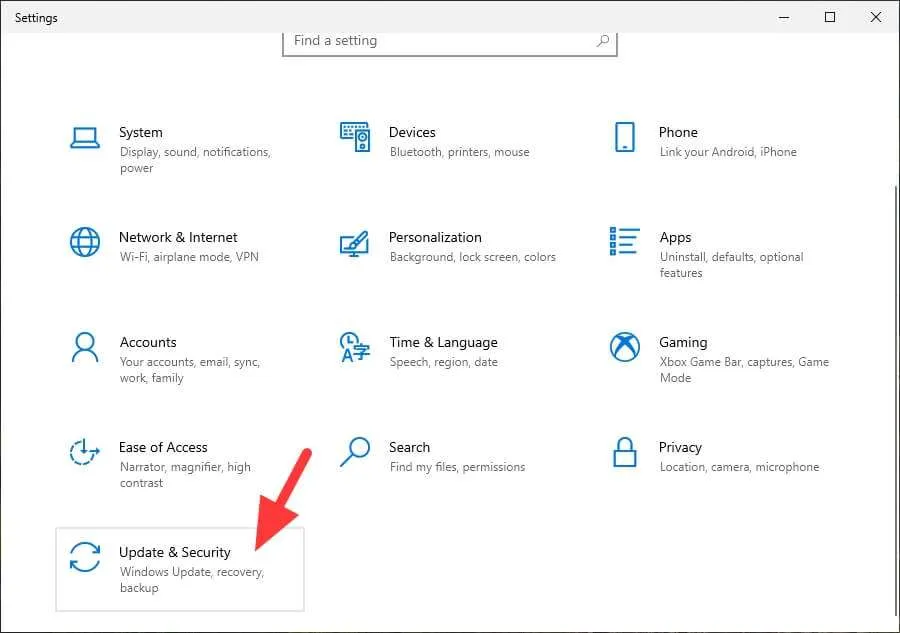Viewport: 900px width, 633px height.
Task: Click the Ease of Access icon
Action: point(84,452)
